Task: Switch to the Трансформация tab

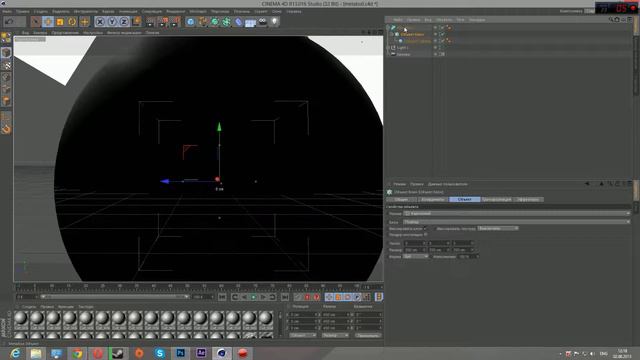Action: click(496, 199)
